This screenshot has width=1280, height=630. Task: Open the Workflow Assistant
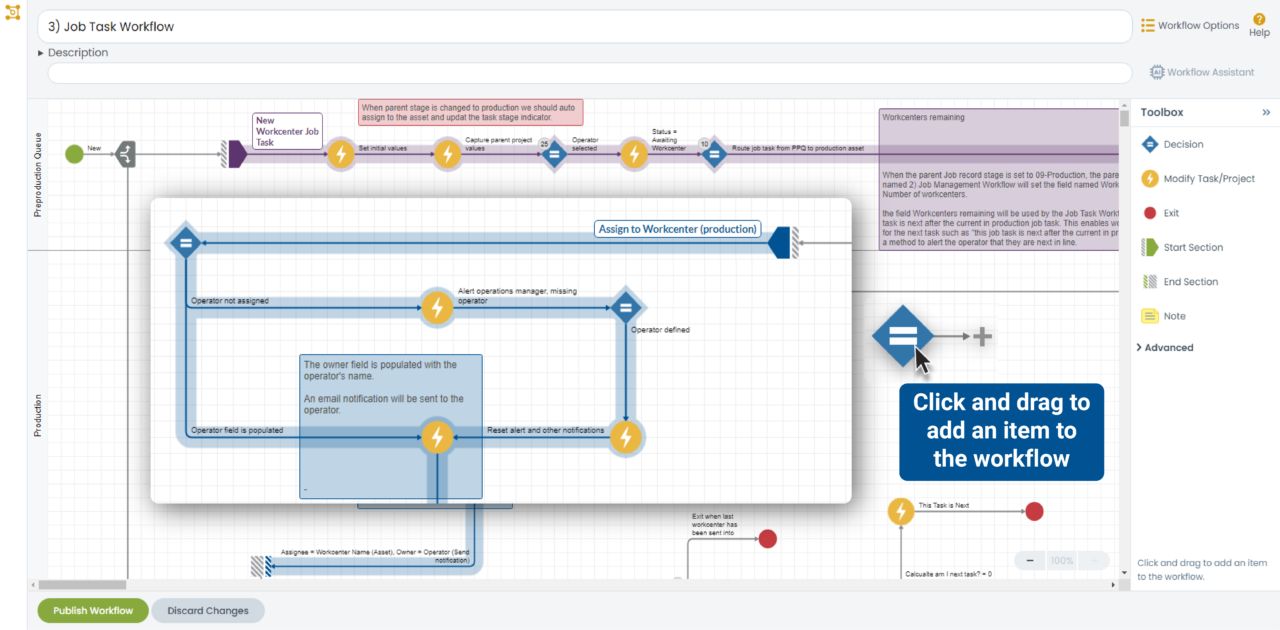click(1201, 71)
